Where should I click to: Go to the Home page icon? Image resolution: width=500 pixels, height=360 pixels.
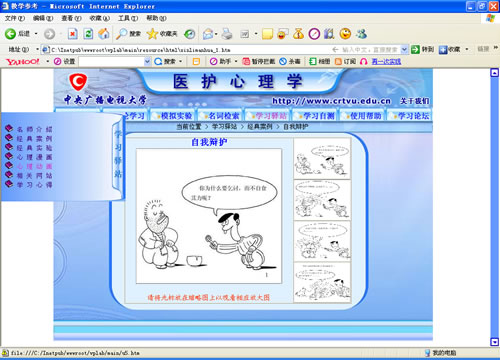pos(104,34)
